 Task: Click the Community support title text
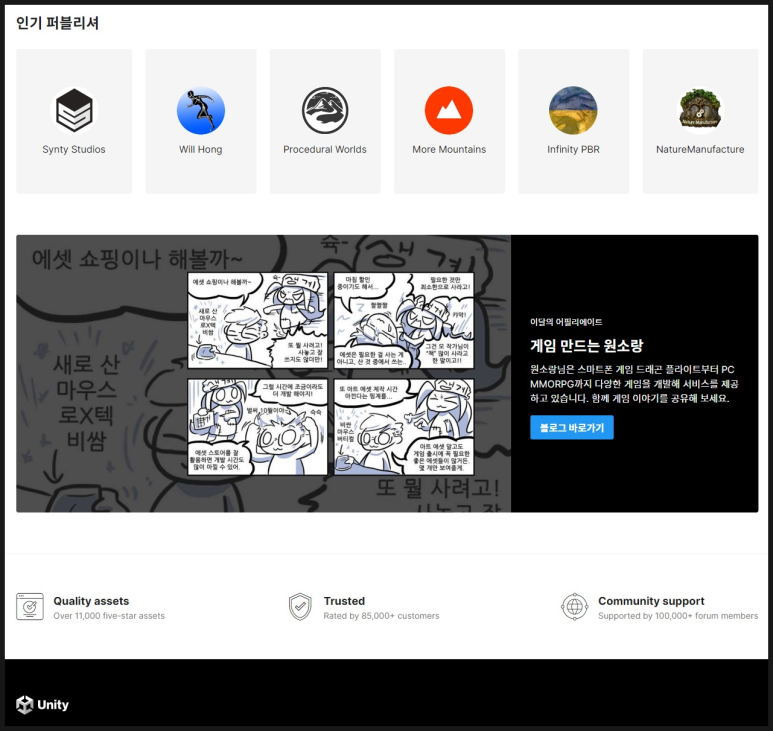[651, 601]
